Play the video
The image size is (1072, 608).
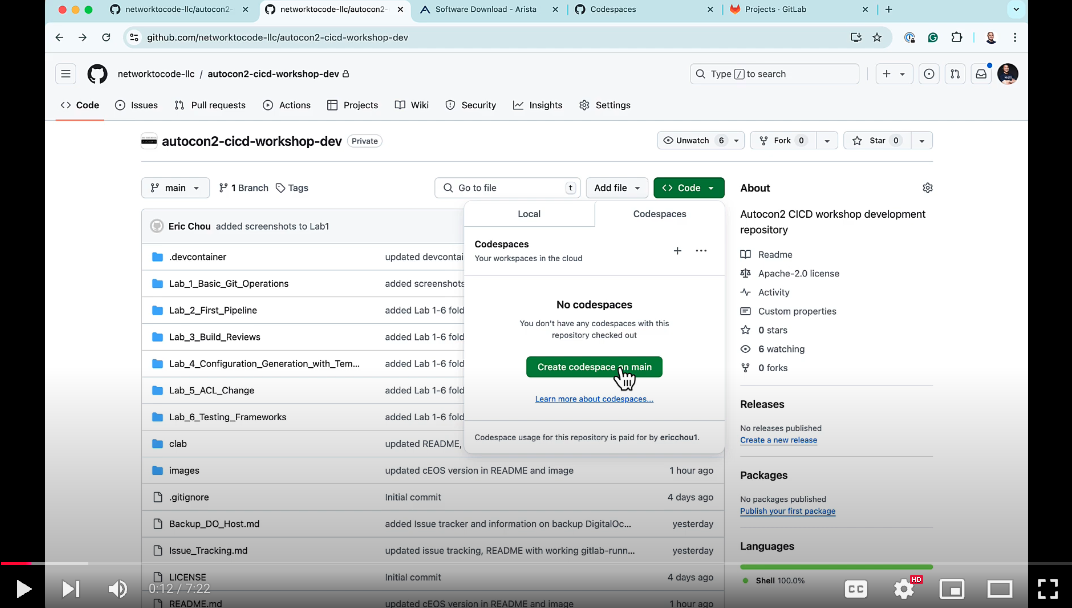pos(23,589)
